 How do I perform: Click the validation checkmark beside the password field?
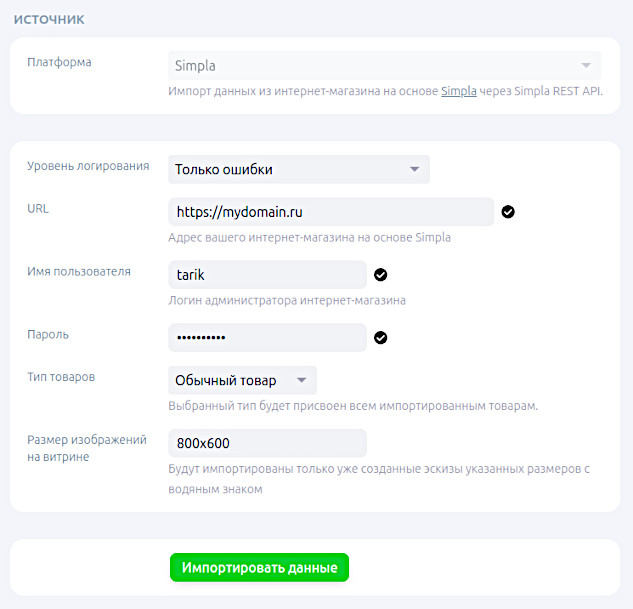click(x=380, y=338)
